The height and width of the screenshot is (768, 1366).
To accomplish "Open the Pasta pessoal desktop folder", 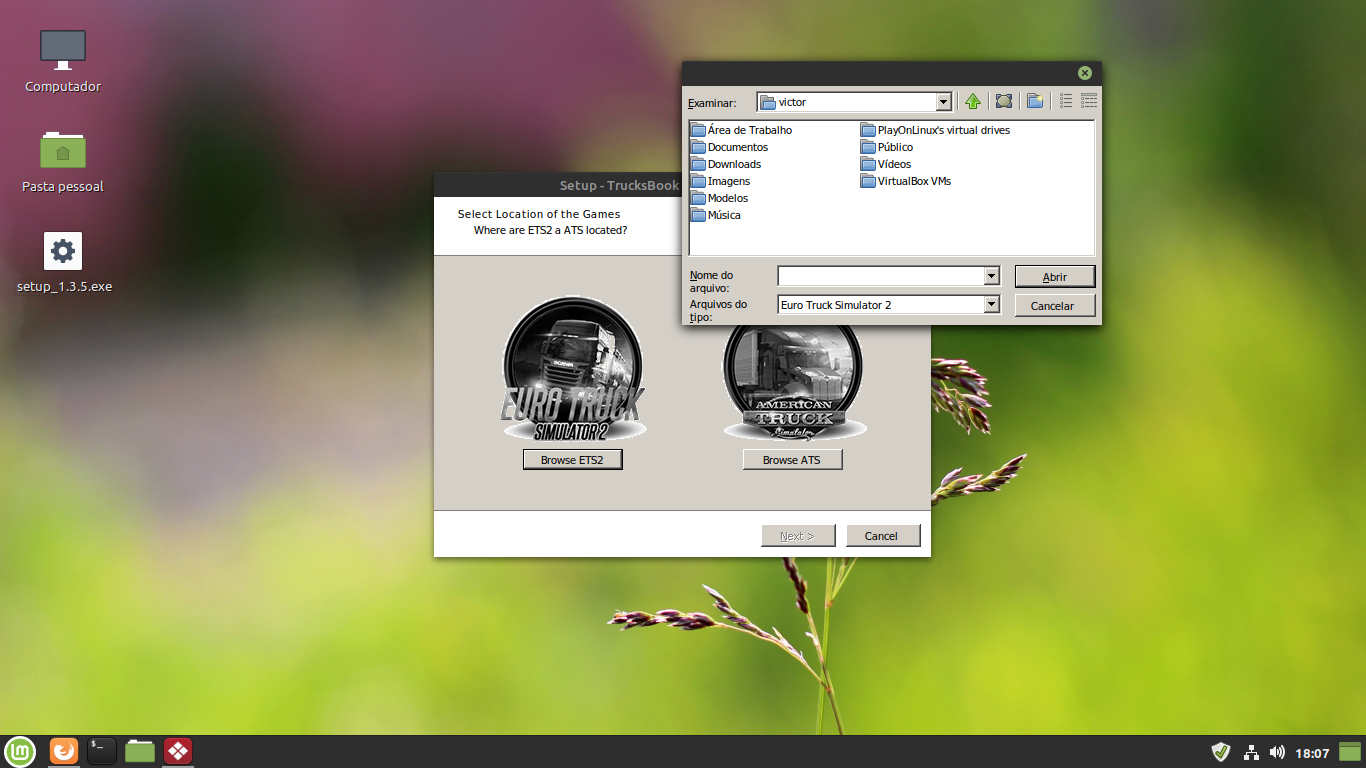I will coord(63,161).
